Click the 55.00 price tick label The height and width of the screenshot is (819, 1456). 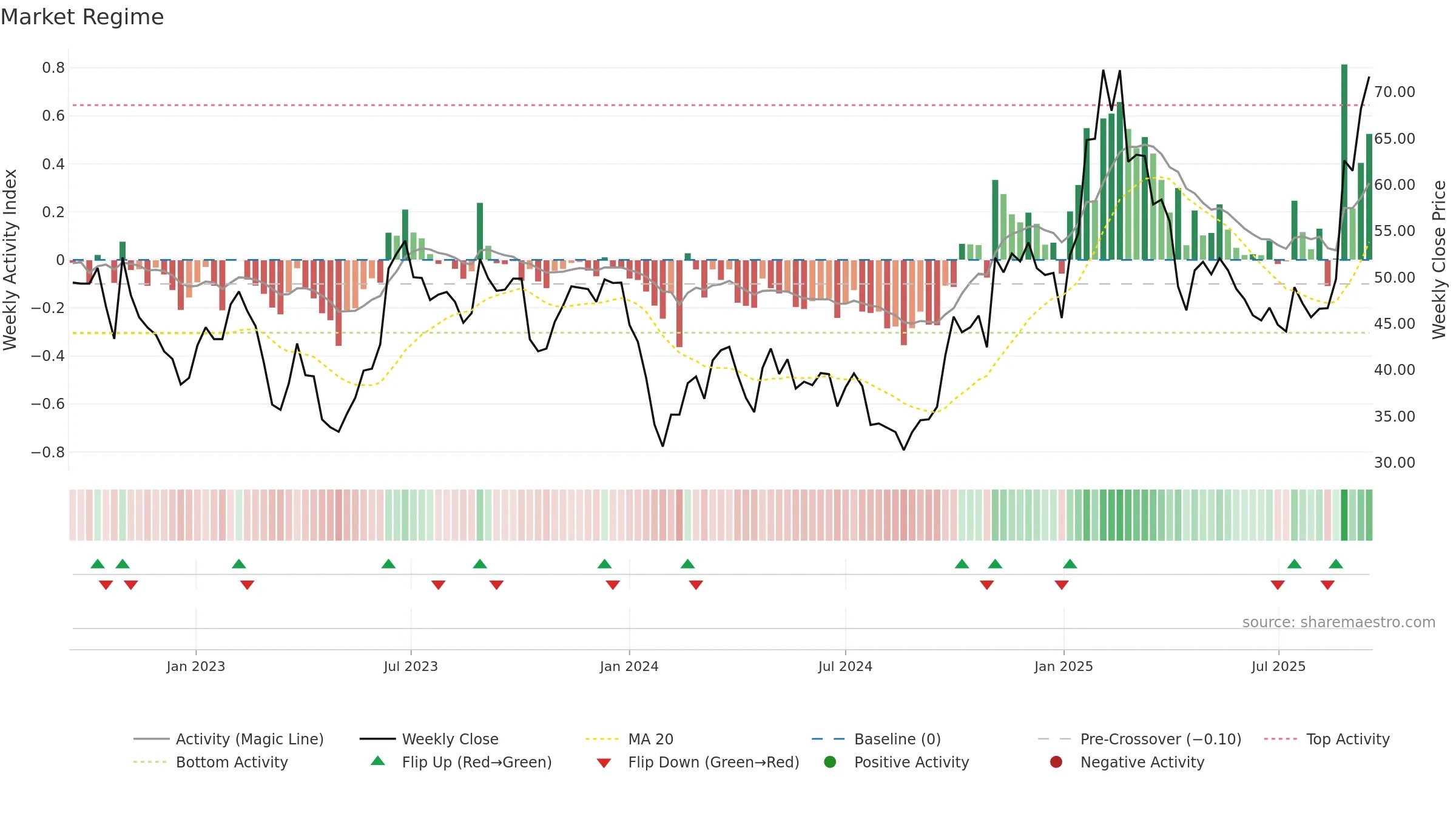click(x=1395, y=231)
